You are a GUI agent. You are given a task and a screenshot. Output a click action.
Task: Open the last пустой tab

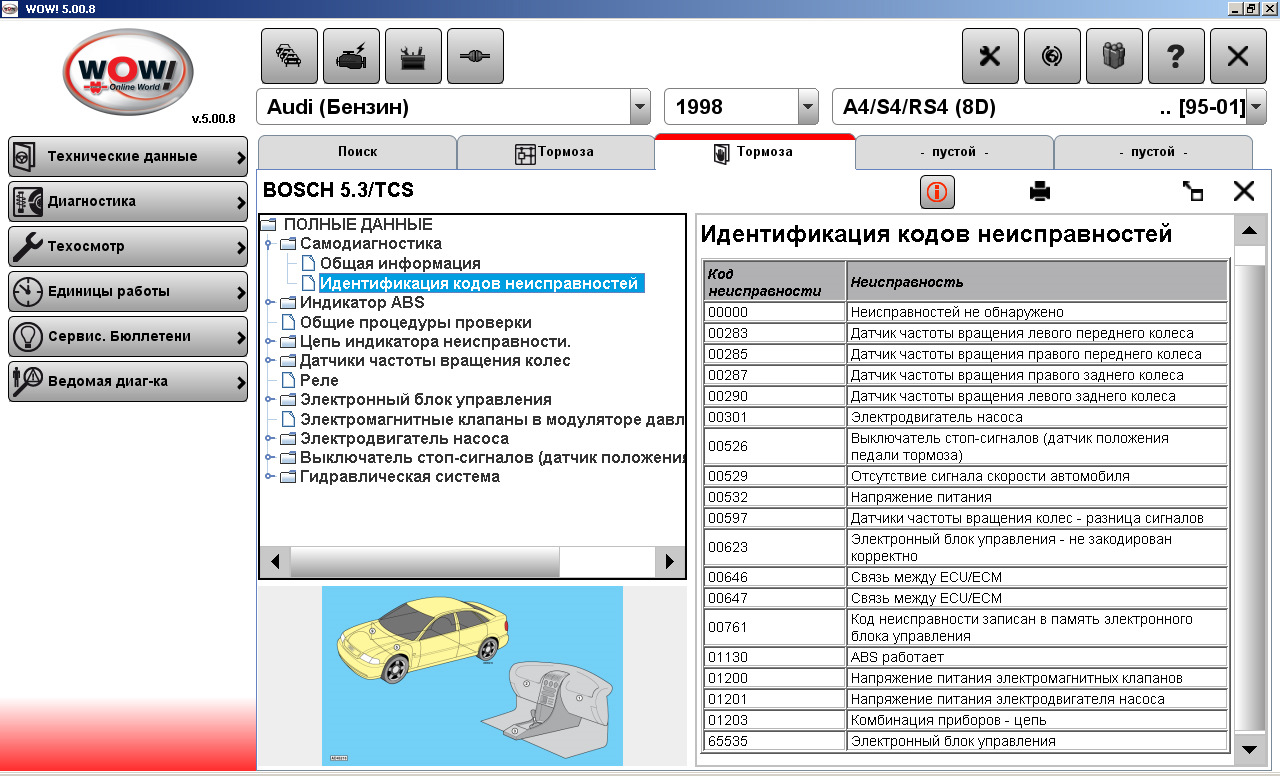click(x=1153, y=152)
